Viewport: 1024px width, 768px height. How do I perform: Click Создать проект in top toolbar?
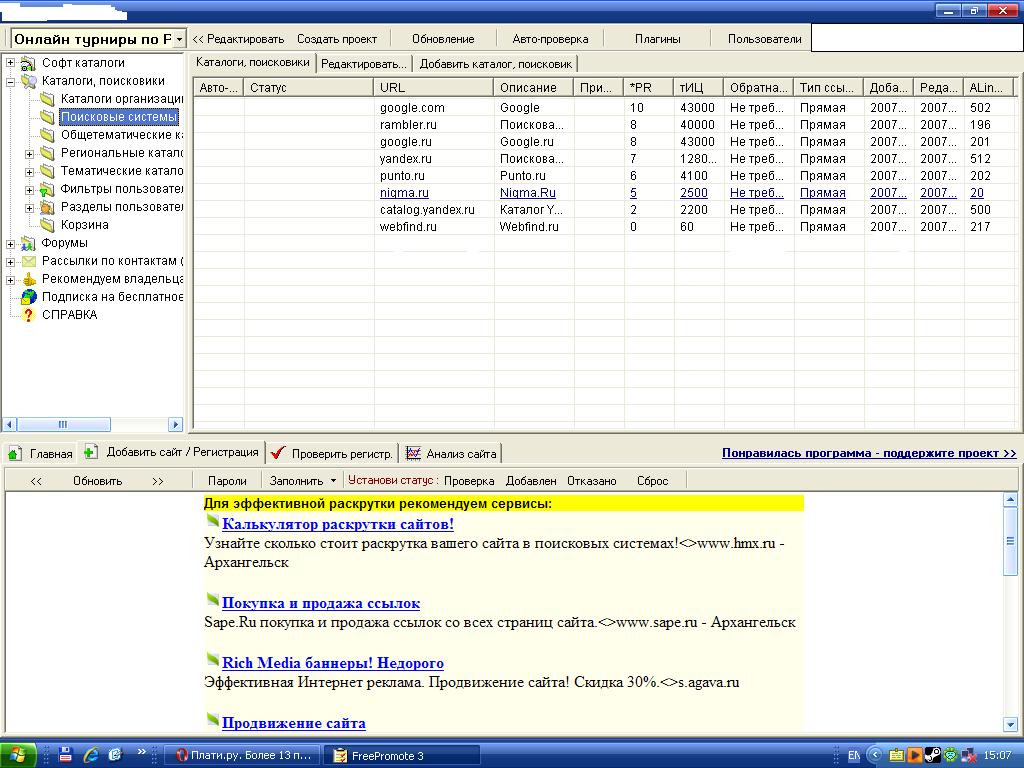(x=337, y=39)
